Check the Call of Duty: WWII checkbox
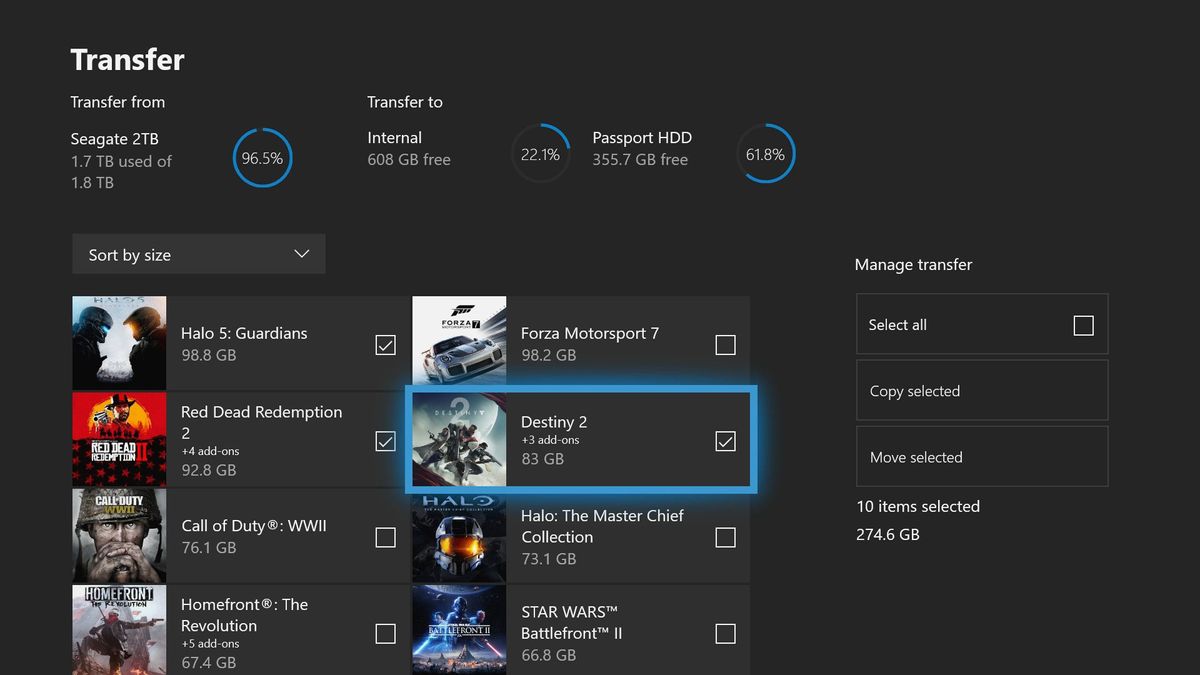The image size is (1200, 675). click(x=385, y=537)
